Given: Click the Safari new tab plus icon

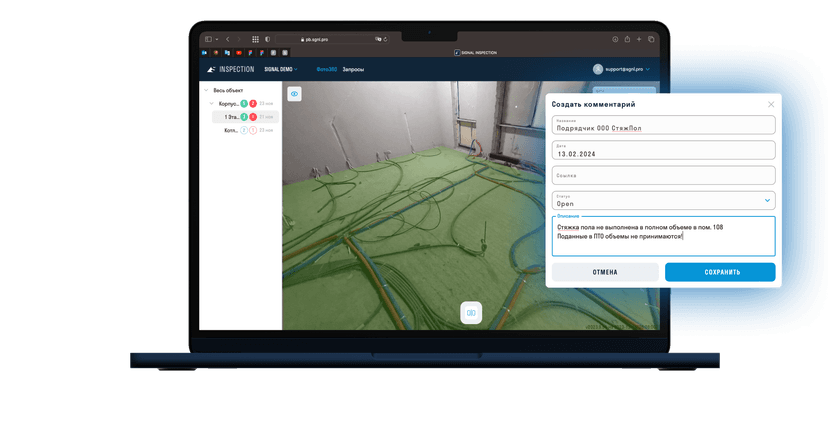Looking at the screenshot, I should 639,39.
